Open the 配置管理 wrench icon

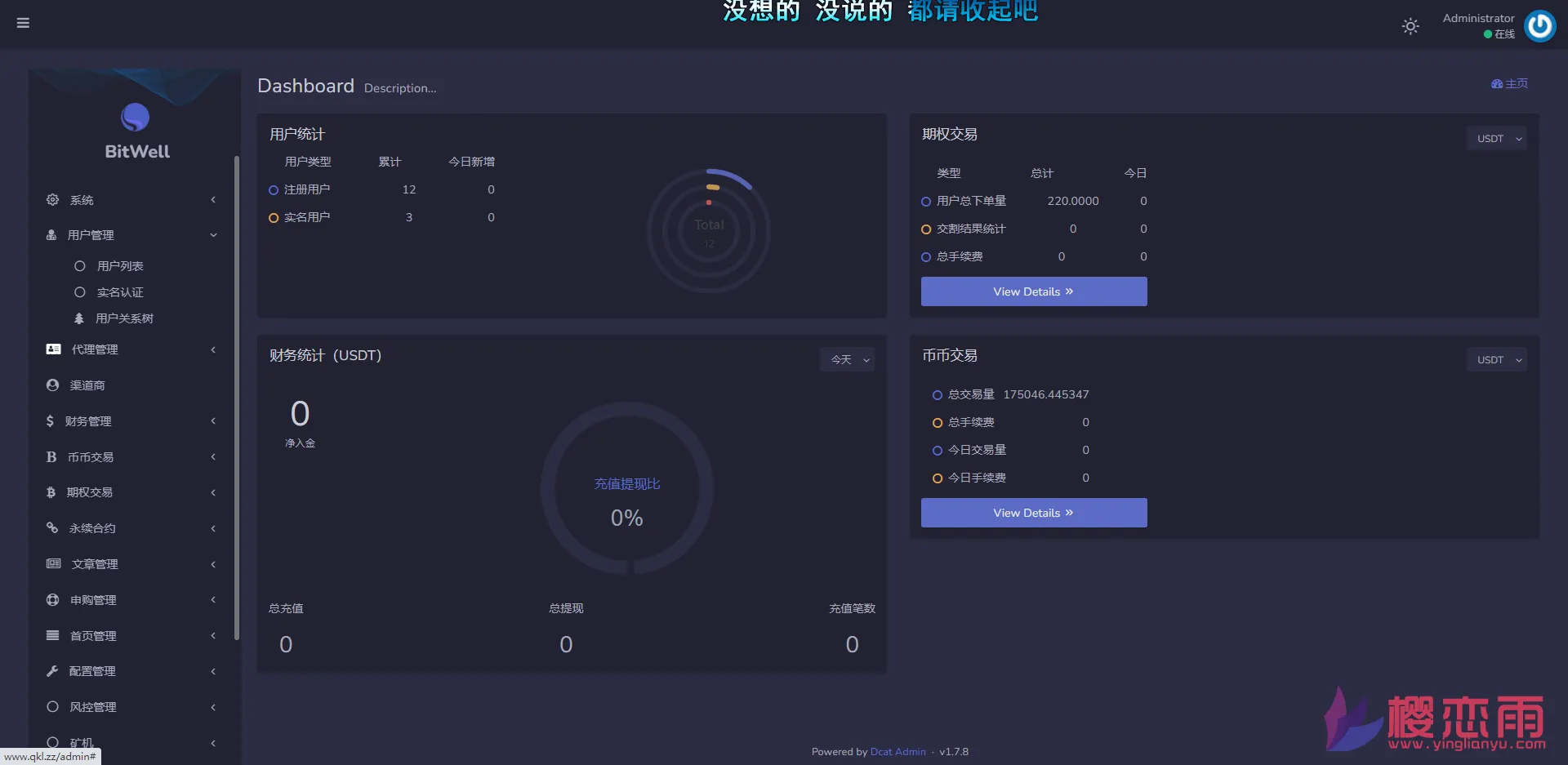tap(51, 671)
